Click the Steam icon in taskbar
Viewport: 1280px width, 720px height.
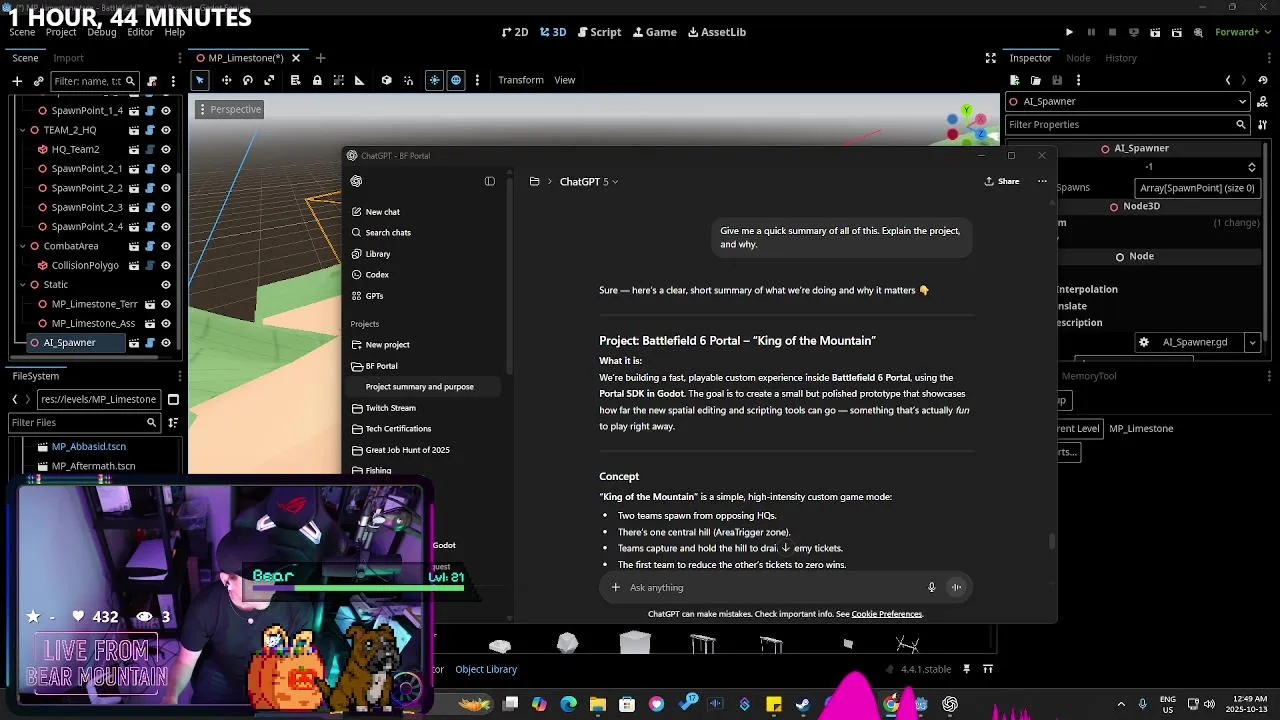click(x=802, y=705)
